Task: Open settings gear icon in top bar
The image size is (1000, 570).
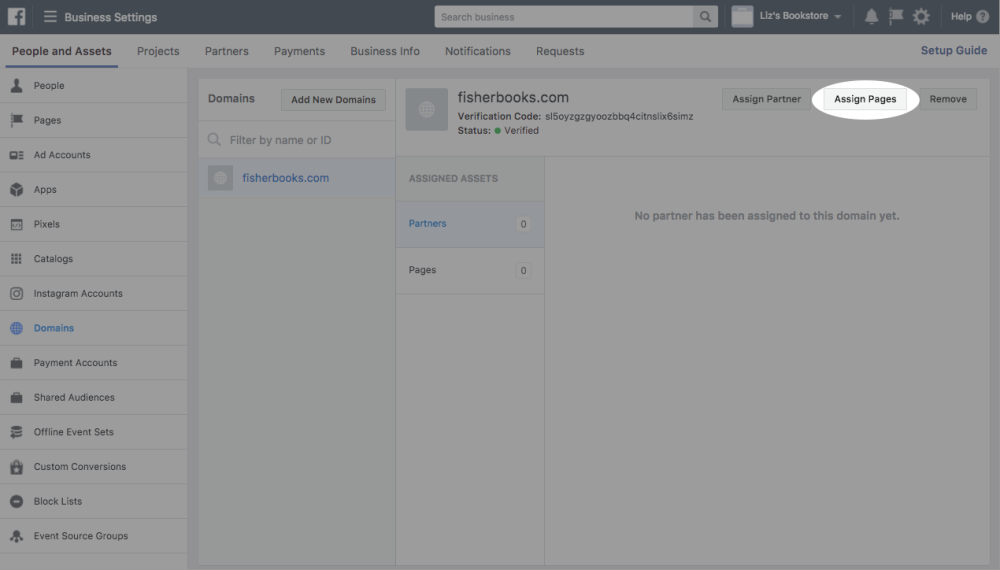Action: [921, 17]
